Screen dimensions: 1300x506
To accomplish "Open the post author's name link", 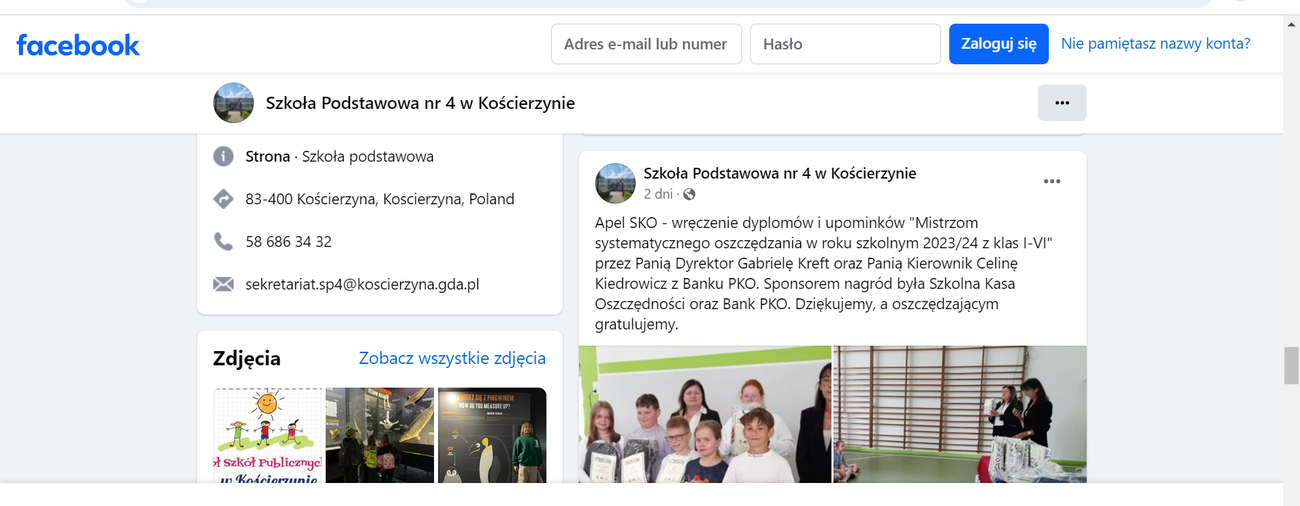I will [780, 173].
